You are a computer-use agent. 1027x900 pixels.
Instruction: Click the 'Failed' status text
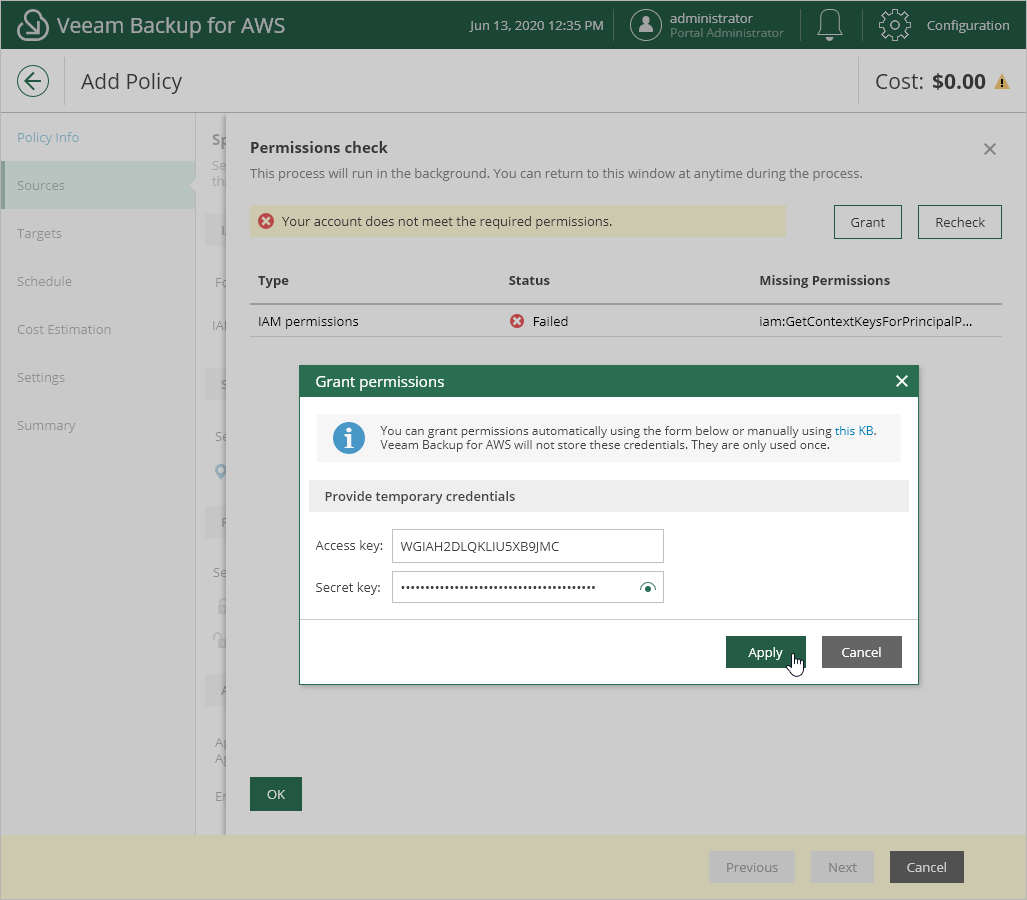550,322
